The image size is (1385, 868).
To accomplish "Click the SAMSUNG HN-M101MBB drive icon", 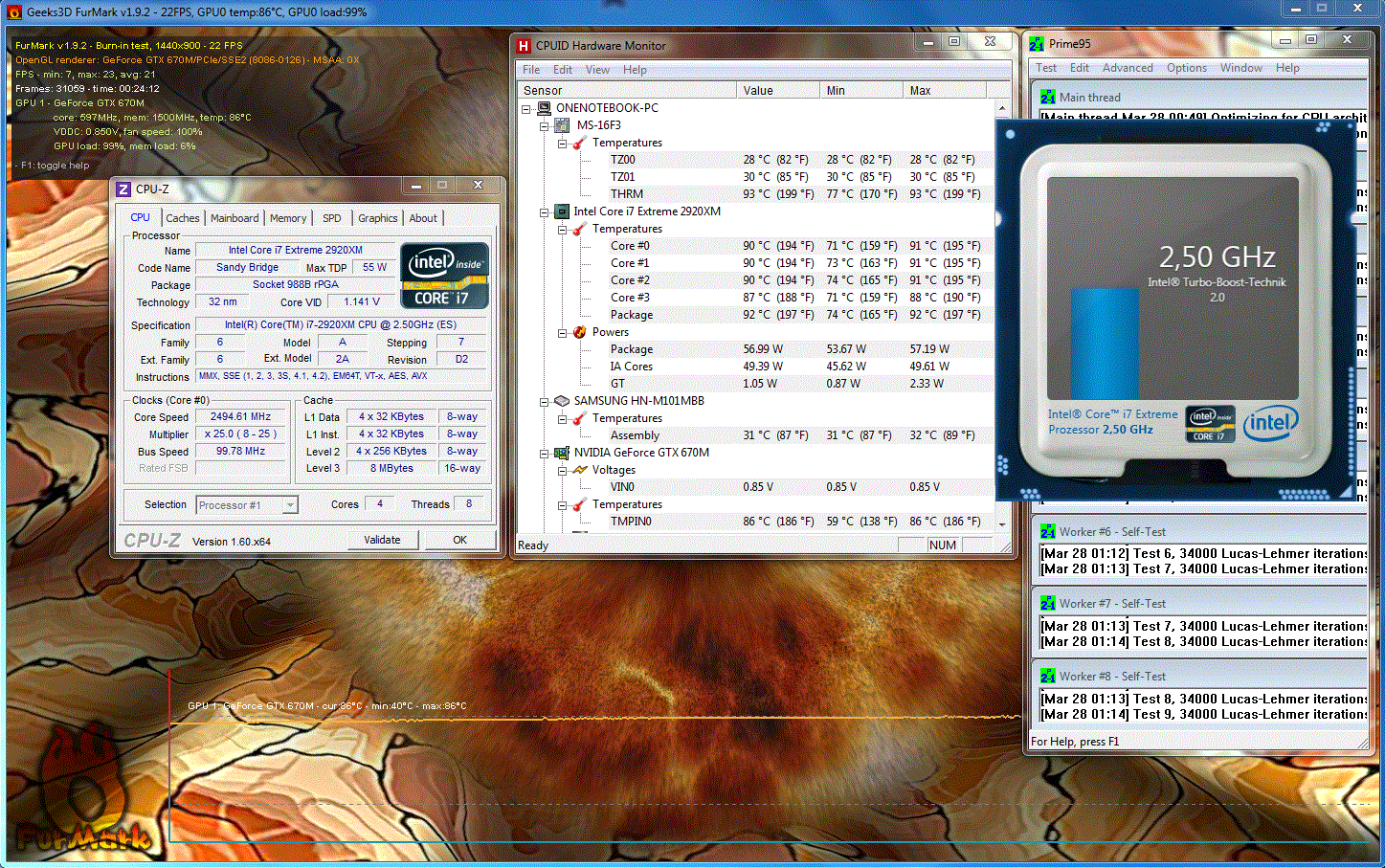I will click(x=562, y=401).
